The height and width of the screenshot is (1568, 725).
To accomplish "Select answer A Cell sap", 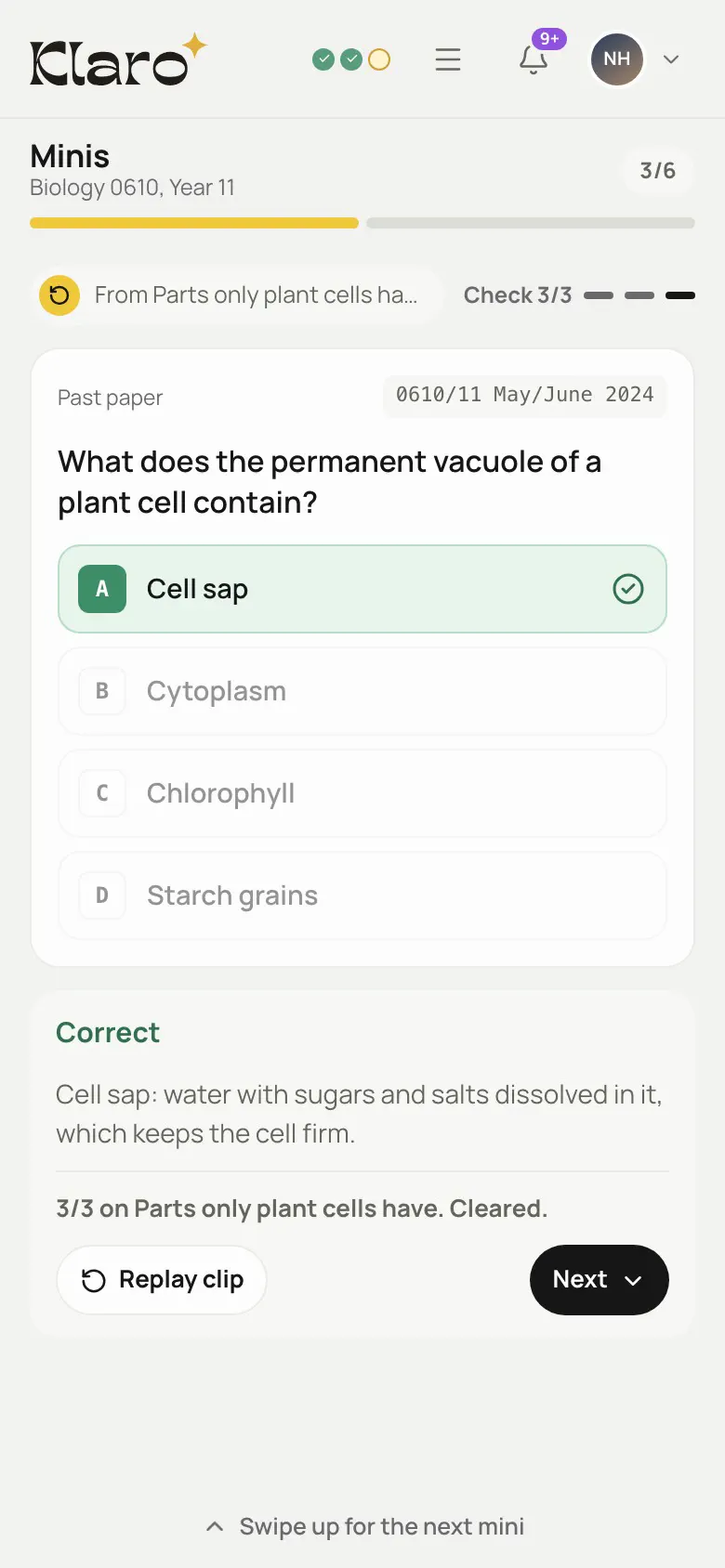I will pyautogui.click(x=362, y=589).
